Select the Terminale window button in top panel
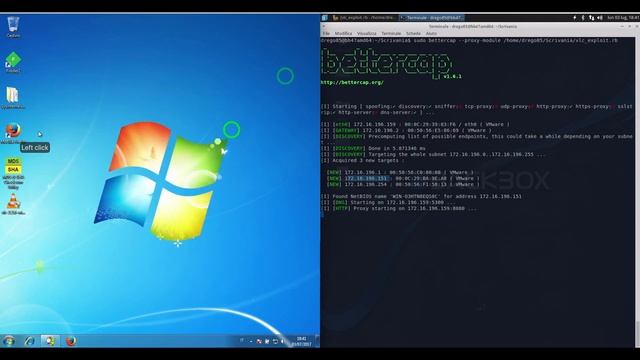Image resolution: width=640 pixels, height=360 pixels. coord(431,18)
